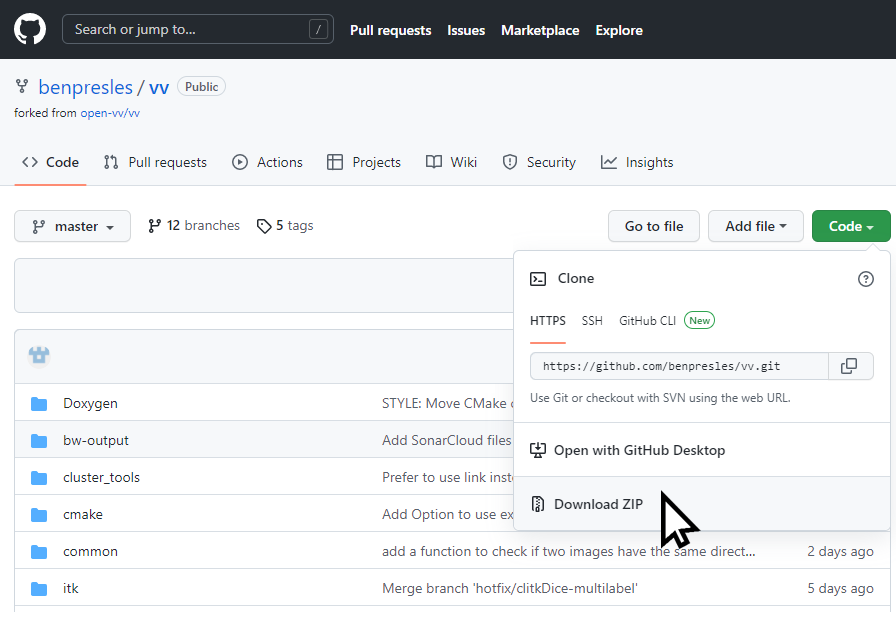Follow the open-vv/vv fork source link
896x618 pixels.
pyautogui.click(x=110, y=113)
